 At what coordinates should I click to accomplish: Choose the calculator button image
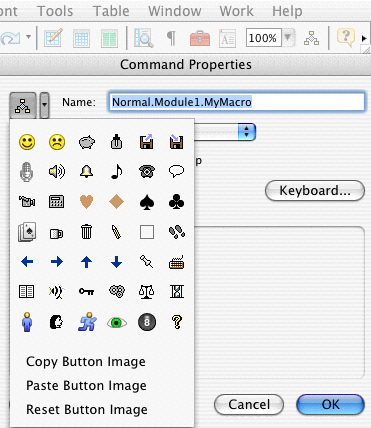(x=57, y=202)
